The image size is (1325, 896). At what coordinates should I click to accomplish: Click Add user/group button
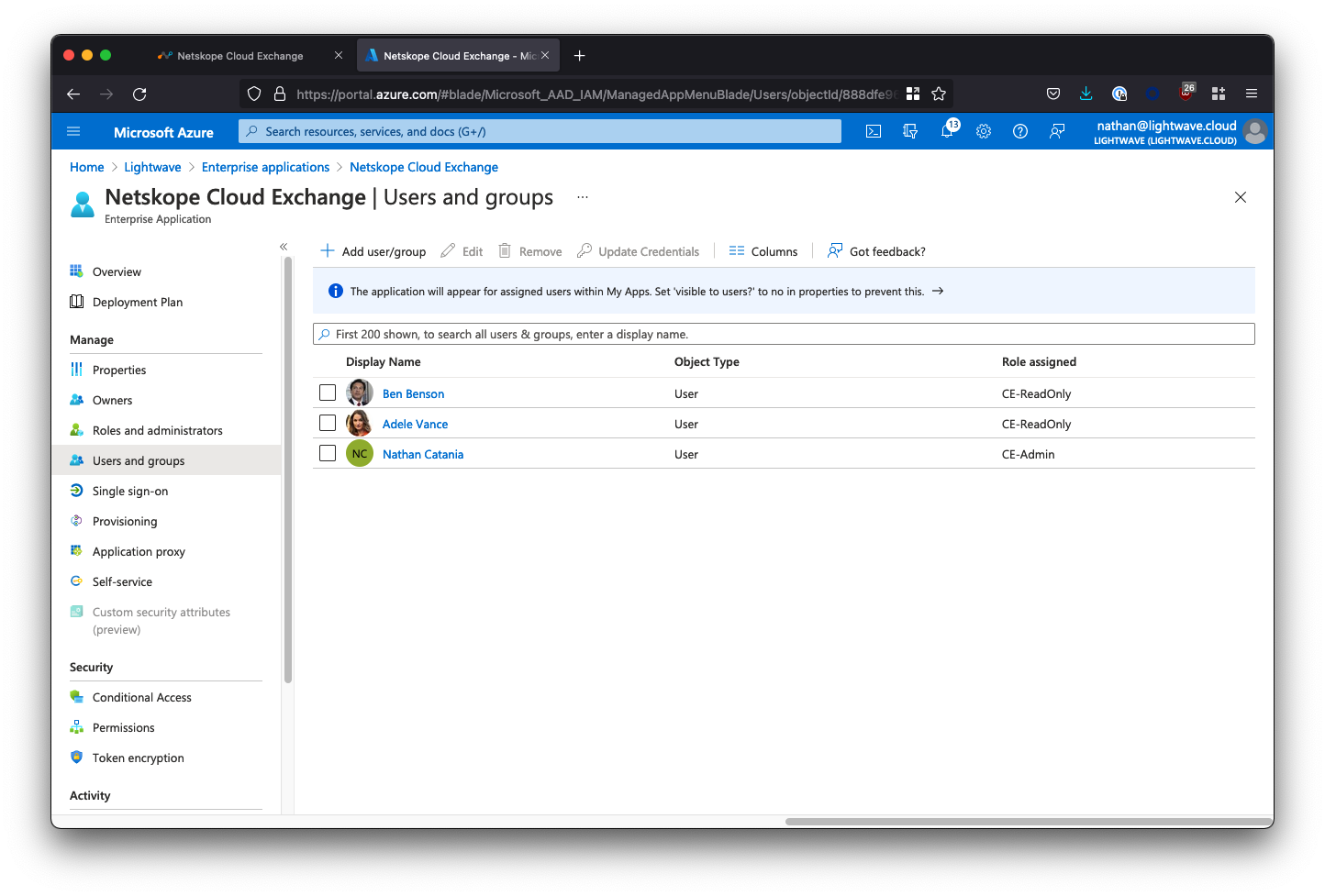373,251
